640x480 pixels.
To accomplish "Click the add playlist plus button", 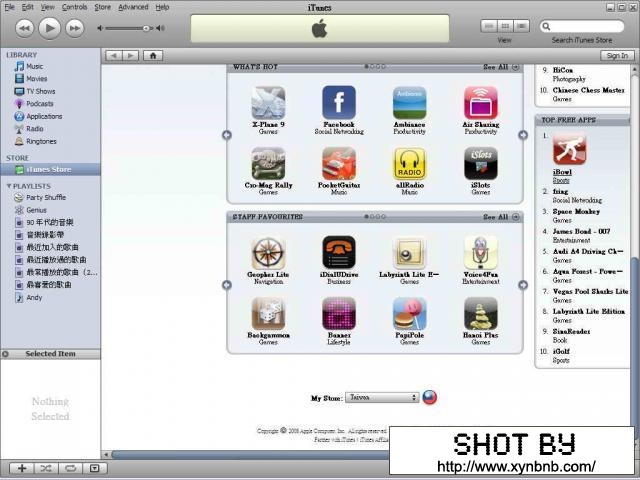I will 22,468.
